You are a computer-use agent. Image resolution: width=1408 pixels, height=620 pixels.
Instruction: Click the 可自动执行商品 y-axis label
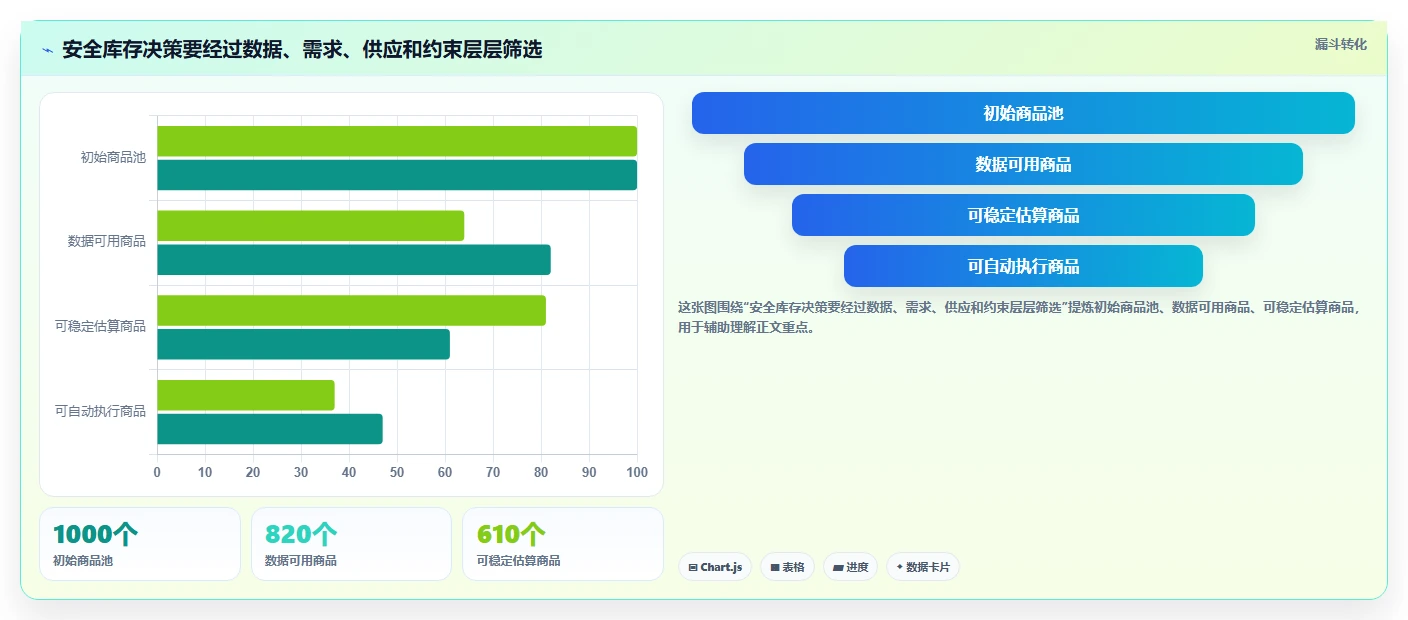(100, 411)
